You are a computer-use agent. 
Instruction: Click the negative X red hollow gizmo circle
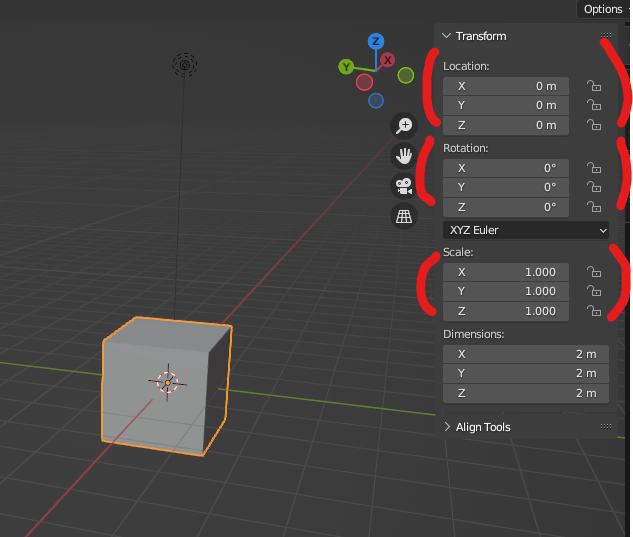[x=364, y=82]
